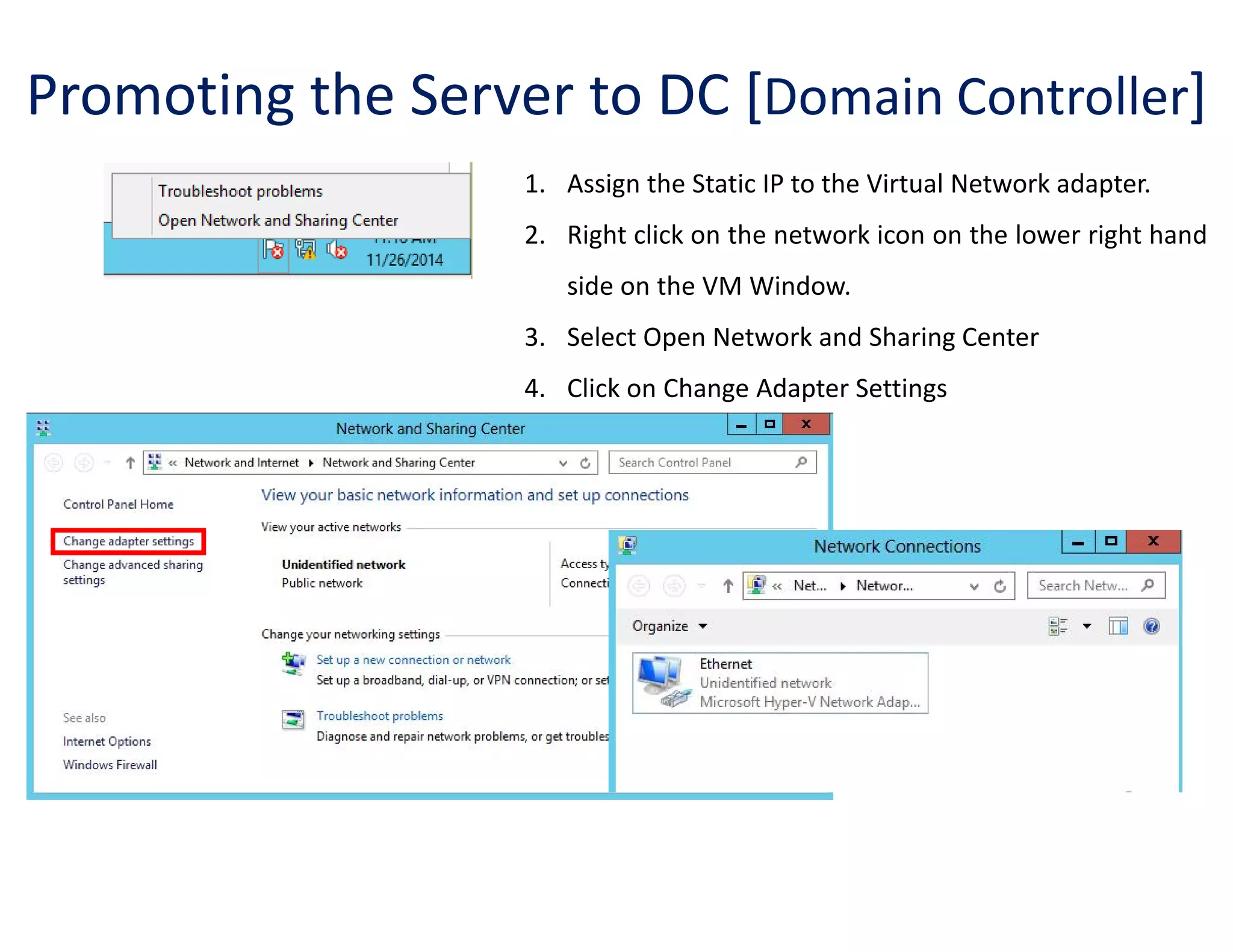Click Networ... breadcrumb in Network Connections
The image size is (1233, 952).
tap(884, 586)
